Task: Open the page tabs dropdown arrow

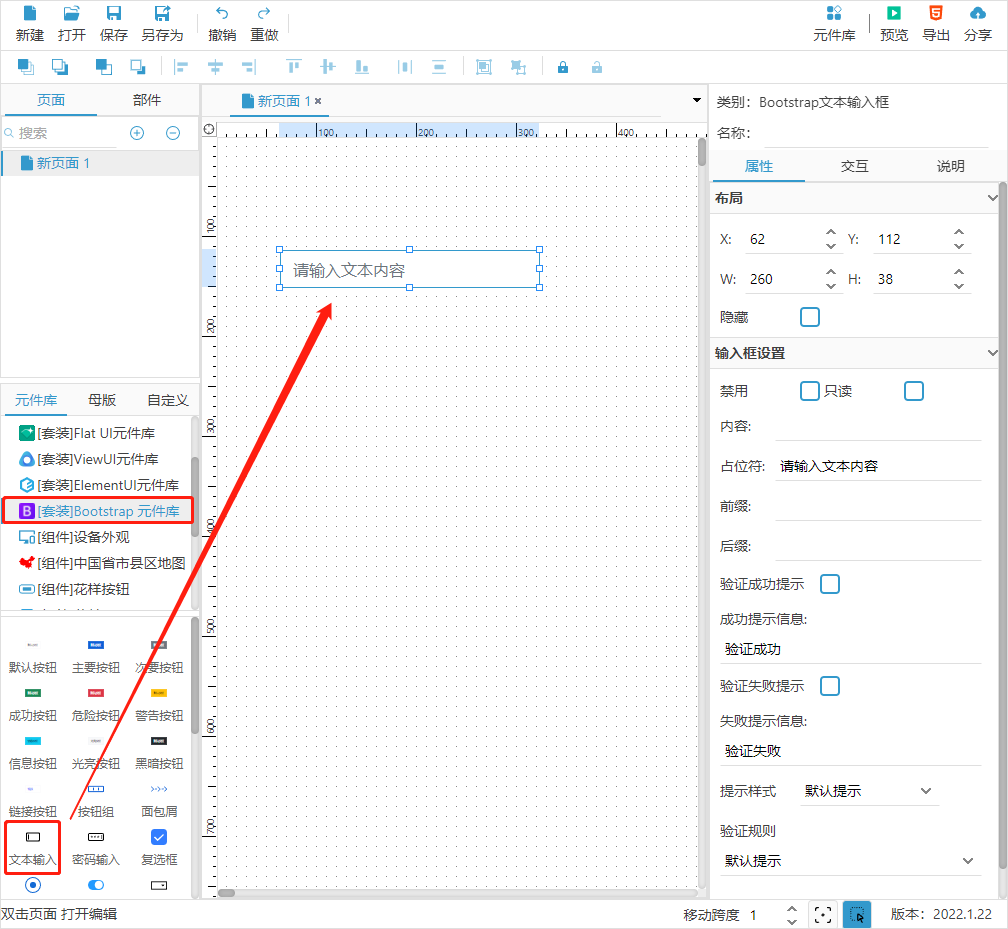Action: [x=697, y=100]
